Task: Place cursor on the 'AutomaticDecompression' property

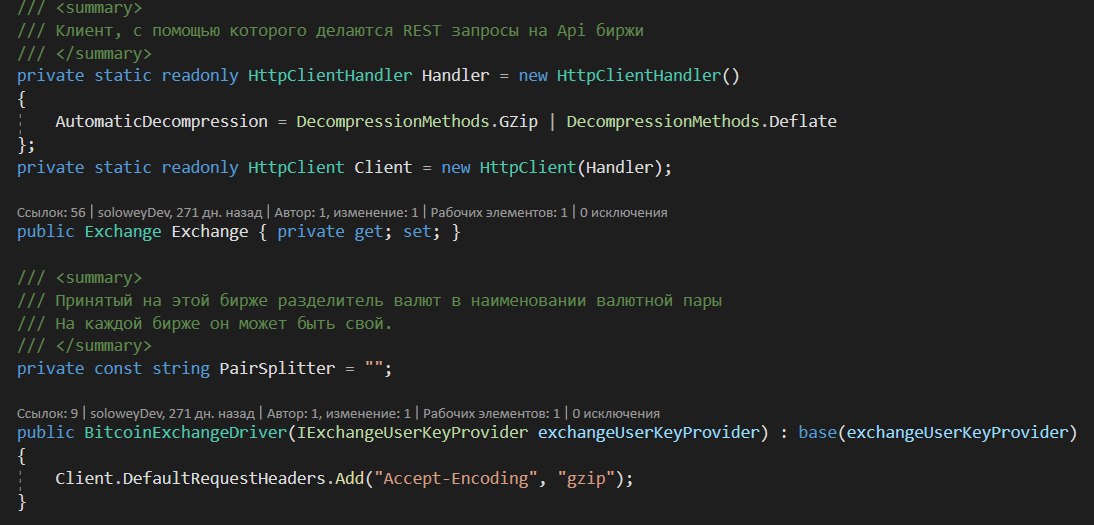Action: [x=161, y=121]
